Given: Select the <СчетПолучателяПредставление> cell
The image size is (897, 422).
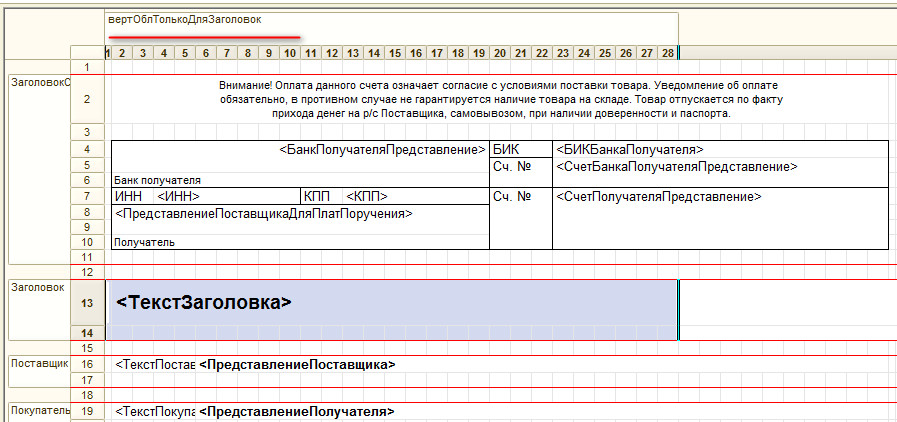Looking at the screenshot, I should click(x=658, y=197).
